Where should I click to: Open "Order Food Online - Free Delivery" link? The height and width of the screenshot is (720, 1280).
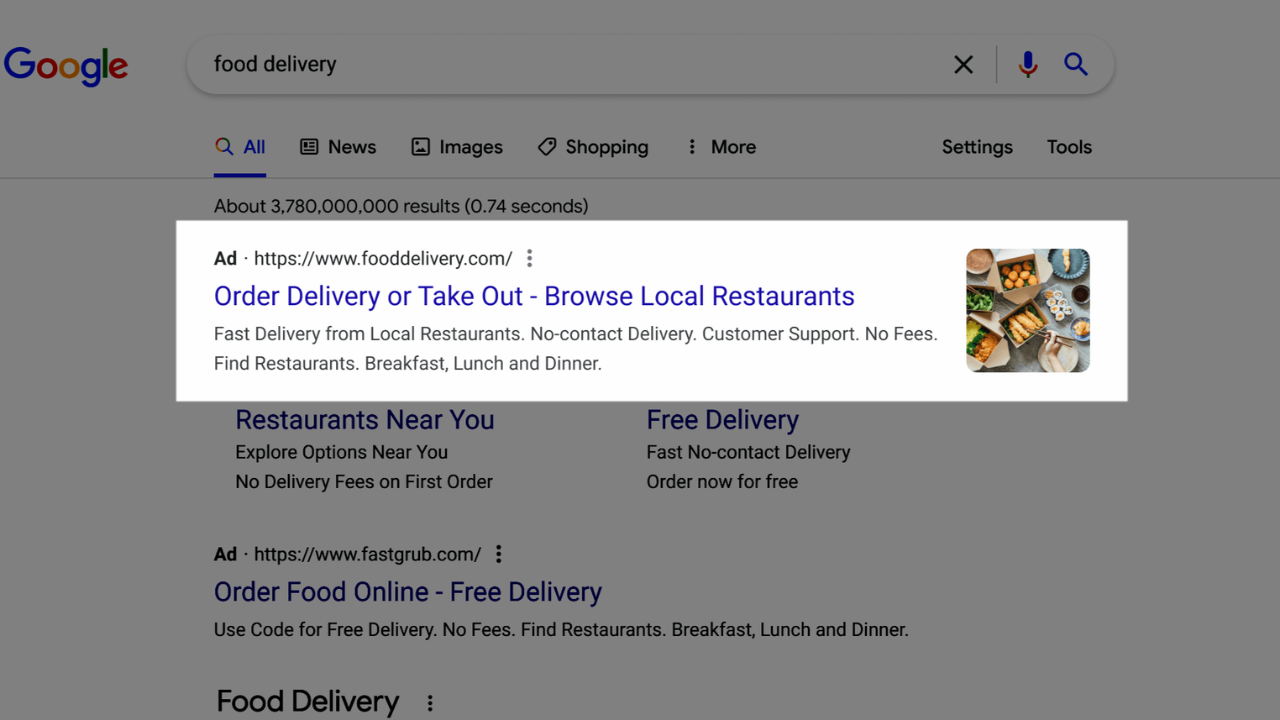(x=407, y=592)
